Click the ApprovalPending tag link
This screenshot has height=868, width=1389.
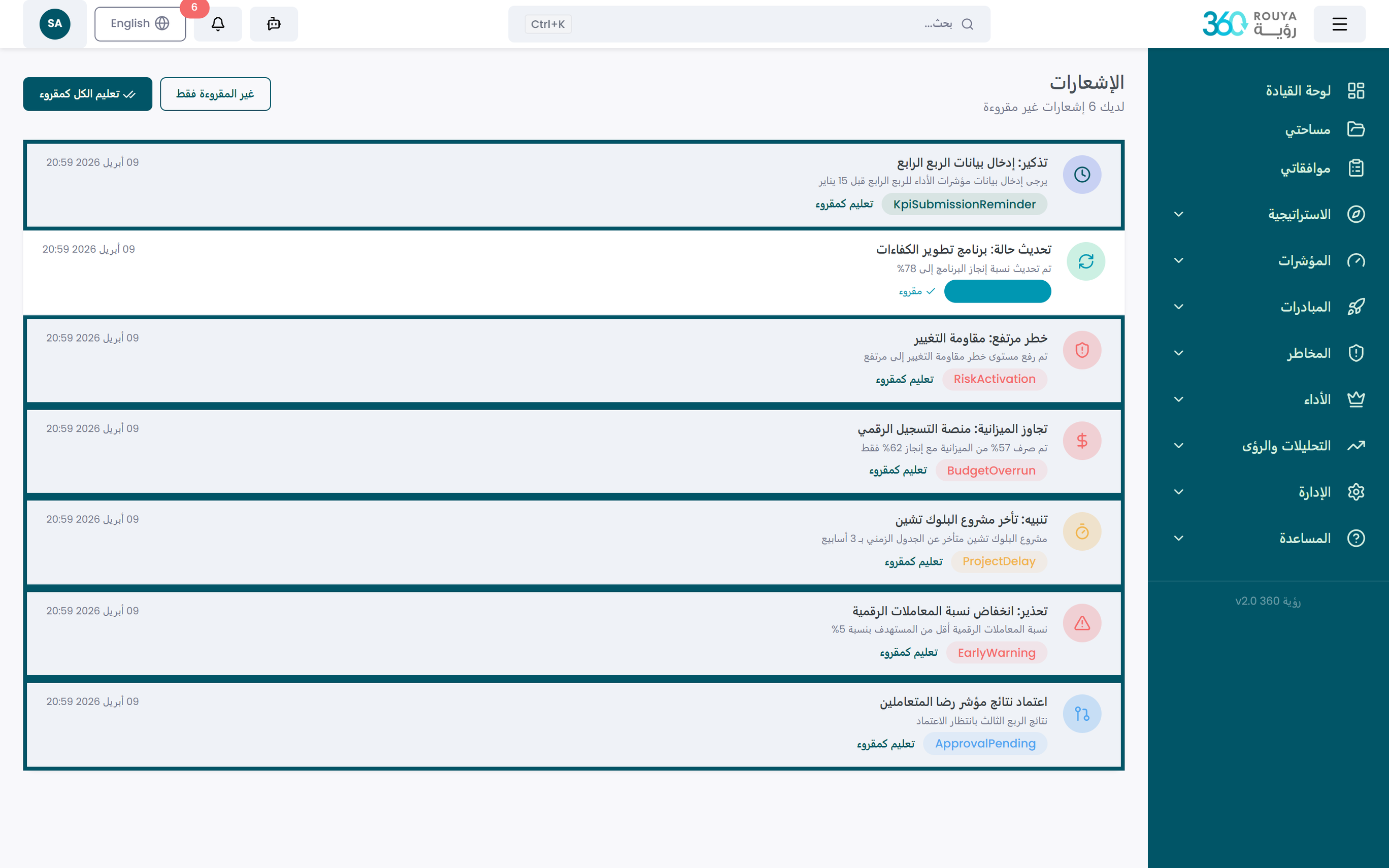click(985, 744)
